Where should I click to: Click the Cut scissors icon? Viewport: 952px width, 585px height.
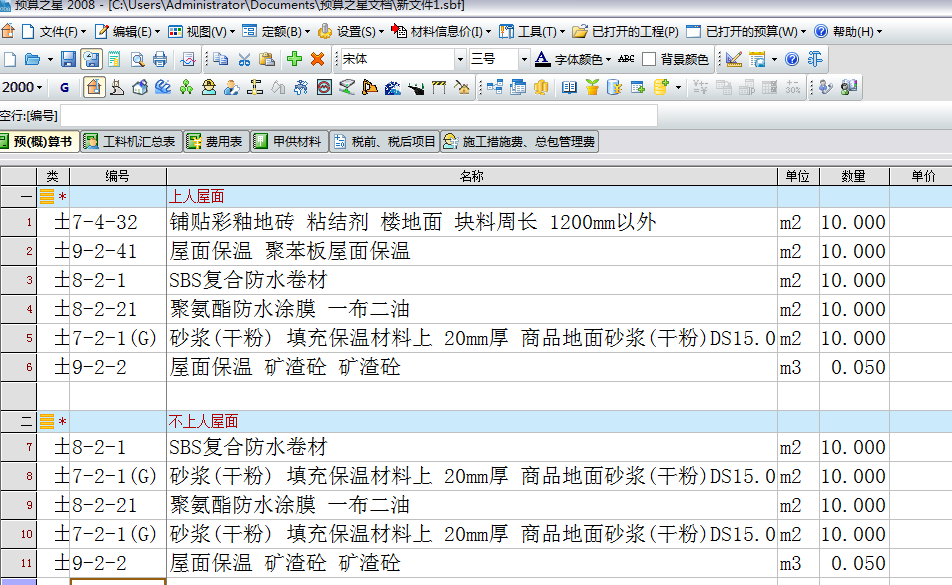click(244, 59)
